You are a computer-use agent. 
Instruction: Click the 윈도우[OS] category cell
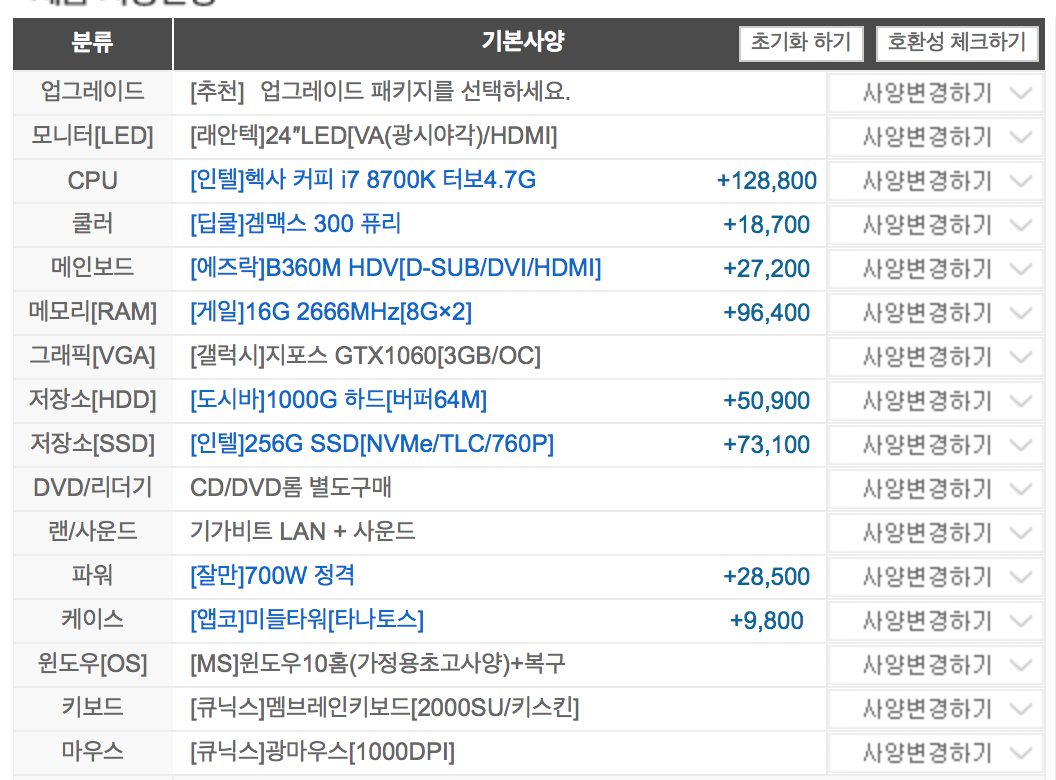[x=93, y=665]
